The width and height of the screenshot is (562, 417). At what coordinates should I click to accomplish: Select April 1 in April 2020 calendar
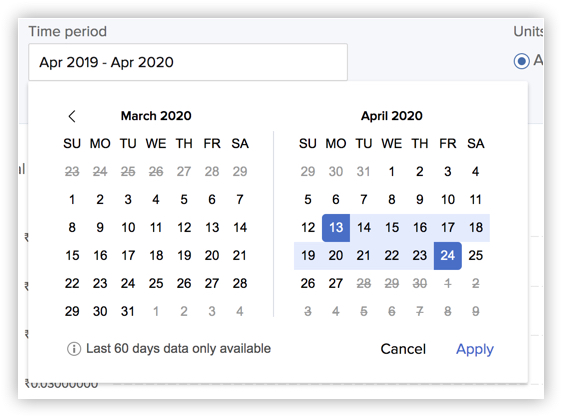tap(392, 172)
